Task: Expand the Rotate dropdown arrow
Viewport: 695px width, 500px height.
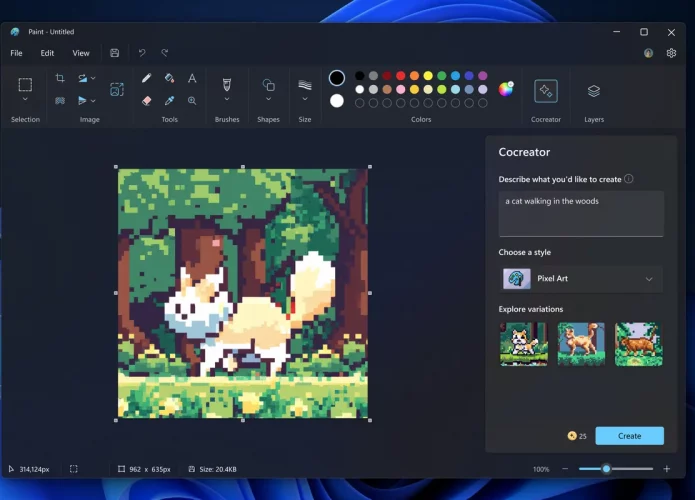Action: click(93, 78)
